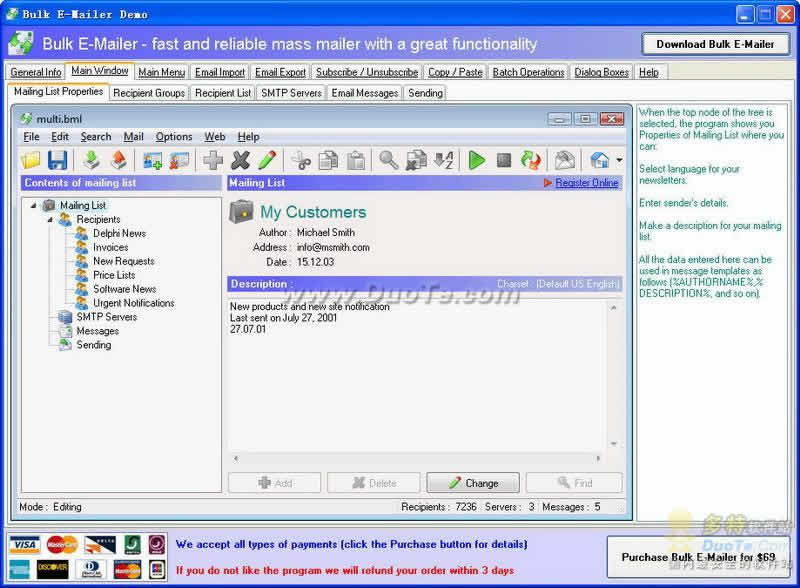This screenshot has width=800, height=588.
Task: Collapse the Mailing List tree node
Action: tap(33, 205)
